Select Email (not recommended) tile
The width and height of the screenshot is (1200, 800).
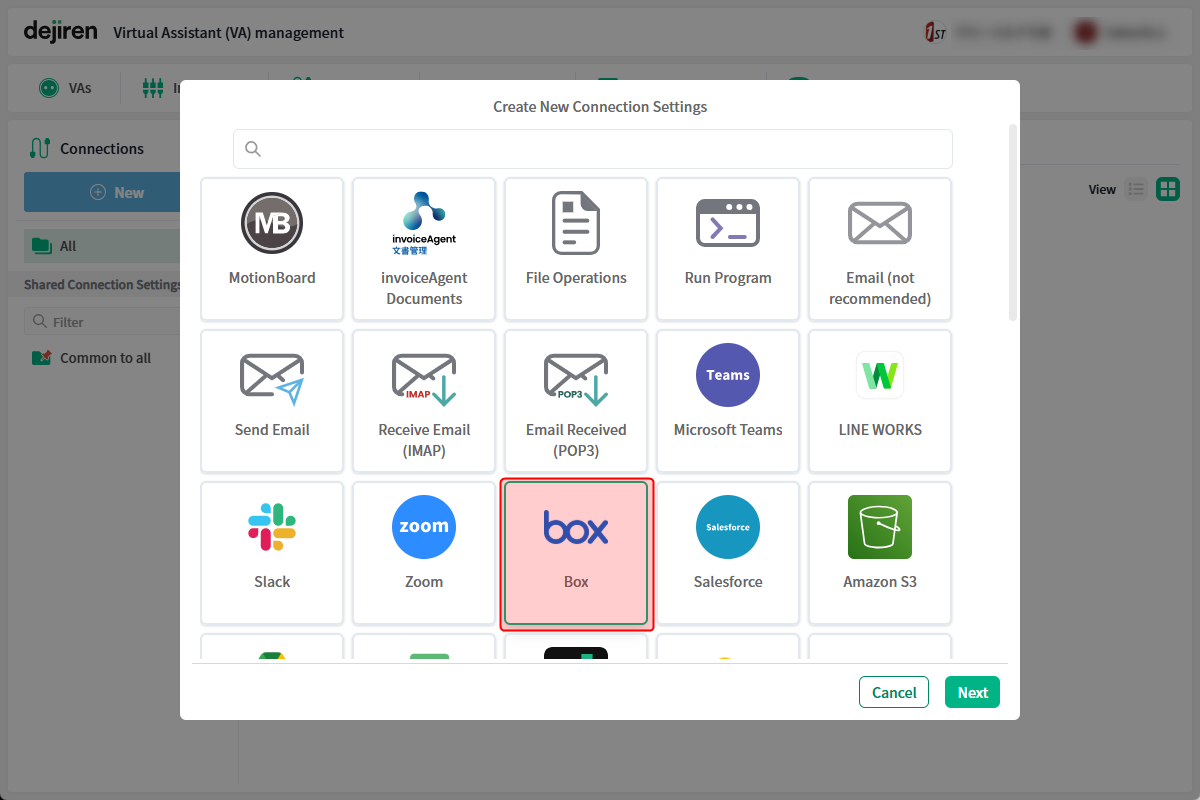tap(880, 249)
